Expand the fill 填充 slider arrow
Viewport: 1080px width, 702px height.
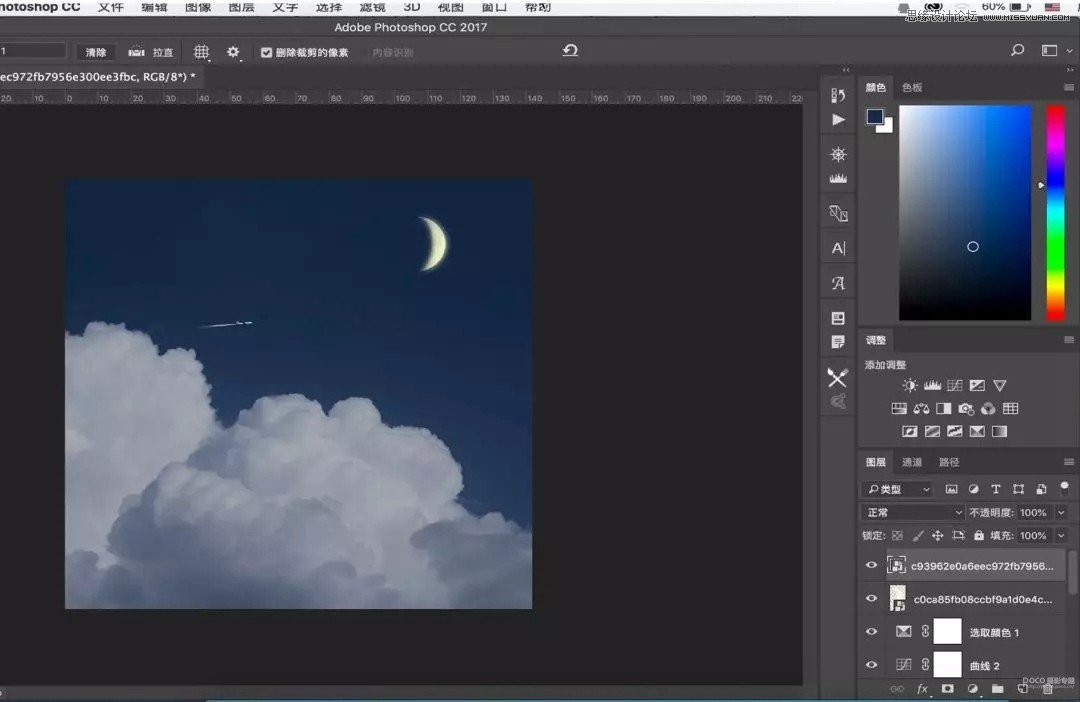point(1061,535)
